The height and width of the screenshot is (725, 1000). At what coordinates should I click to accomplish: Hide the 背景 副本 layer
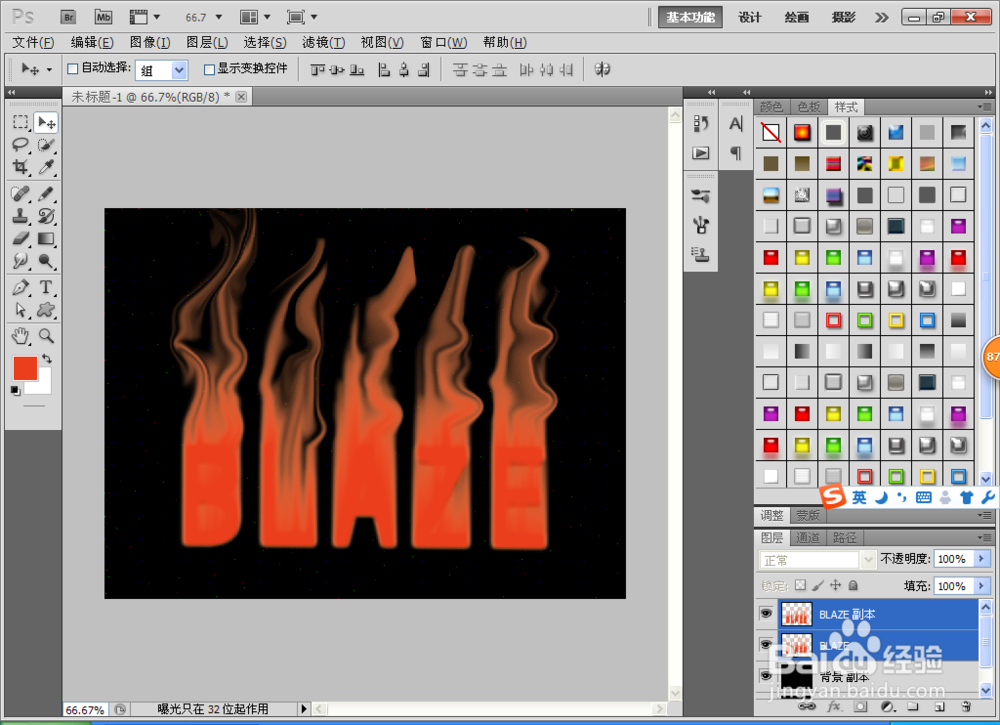click(x=766, y=676)
